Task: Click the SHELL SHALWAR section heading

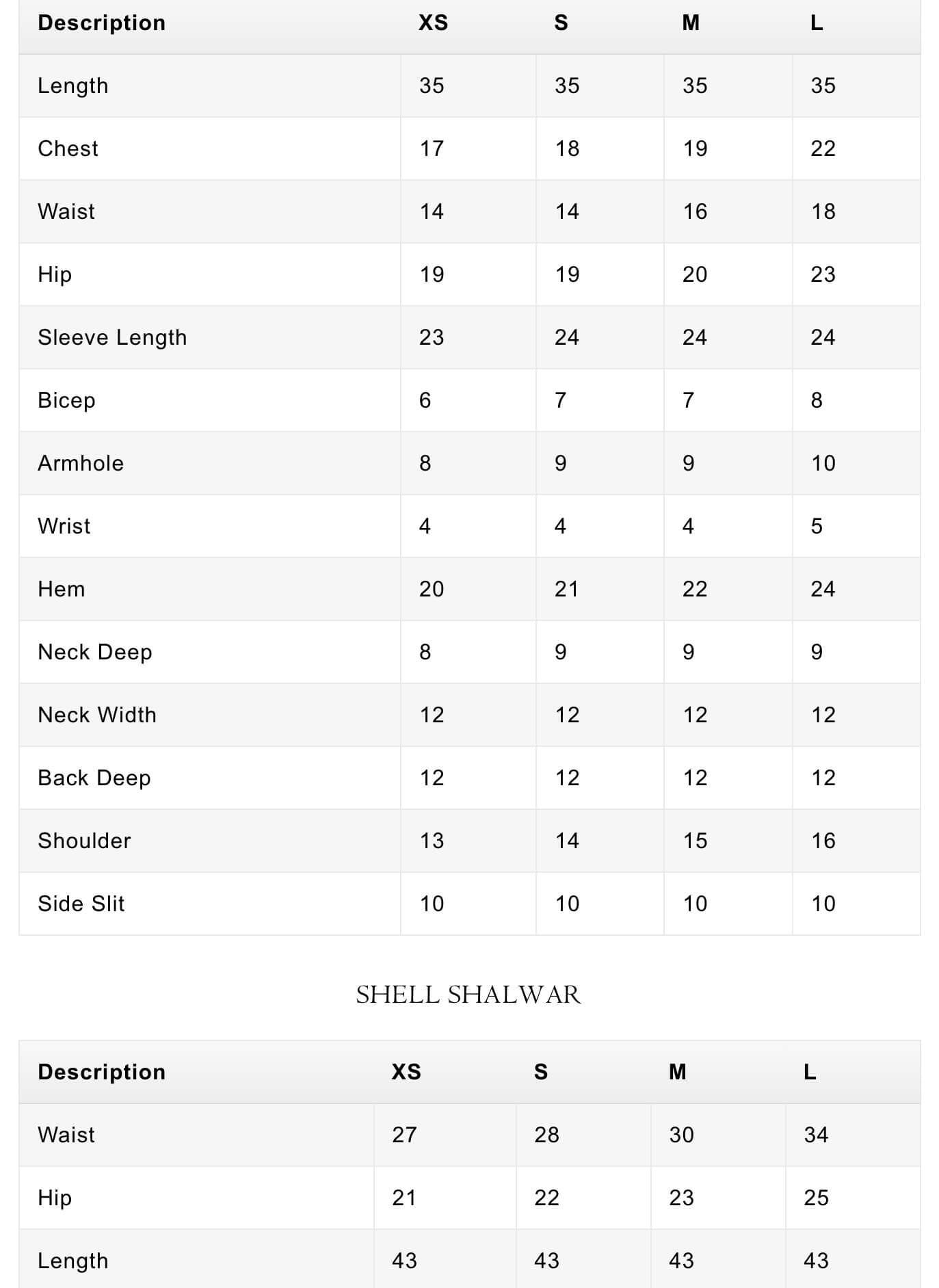Action: (468, 995)
